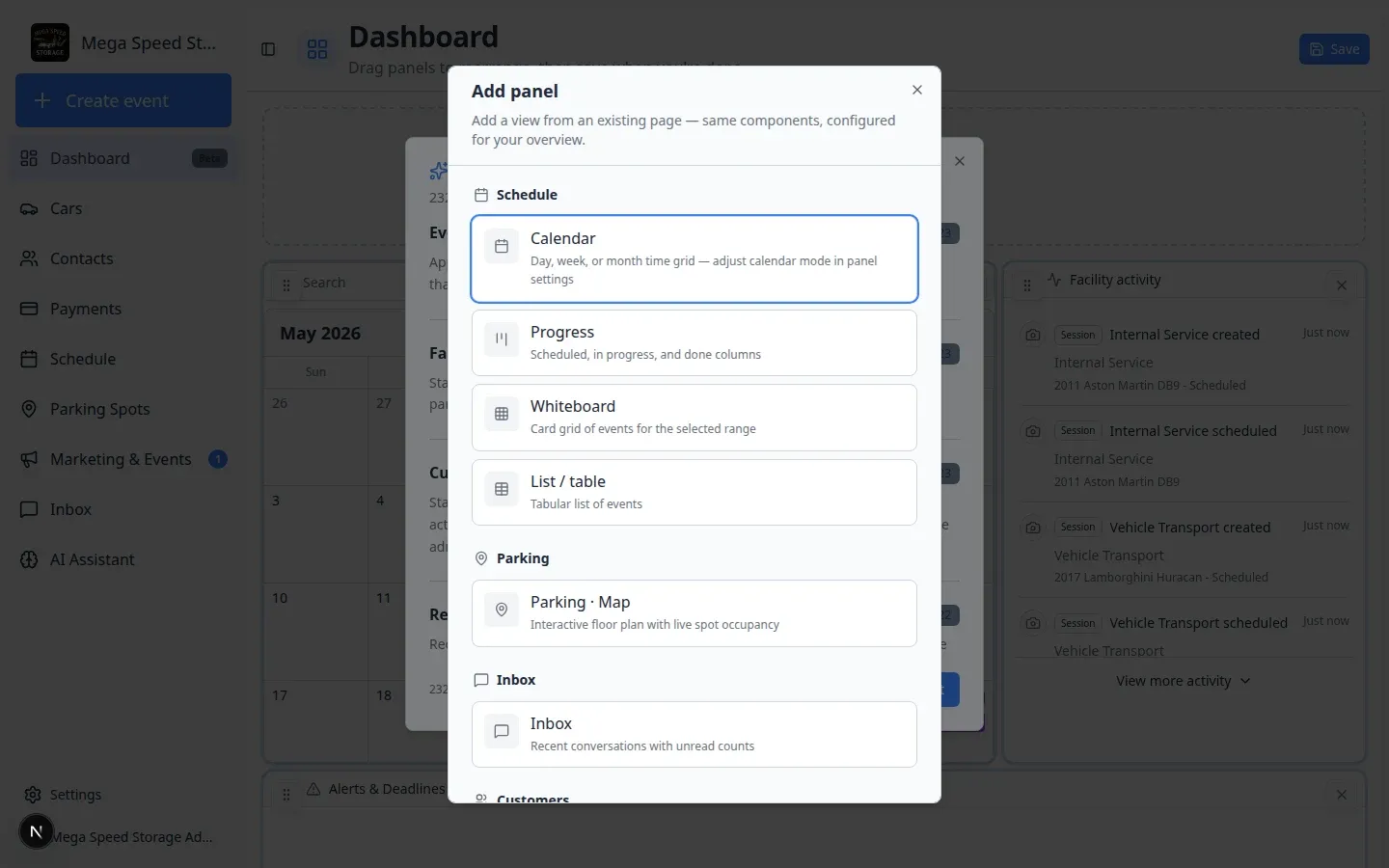Image resolution: width=1389 pixels, height=868 pixels.
Task: Click the Dashboard grid icon beside the title
Action: (x=317, y=49)
